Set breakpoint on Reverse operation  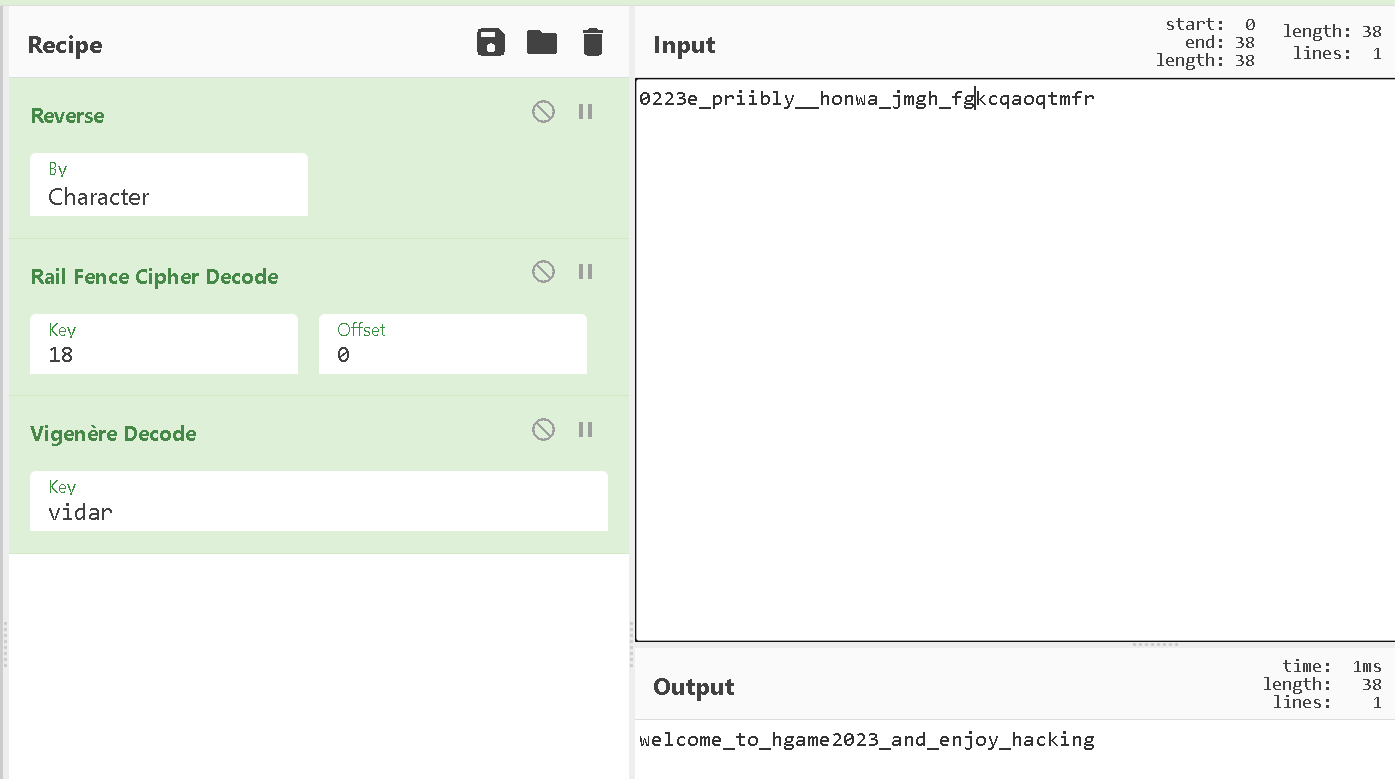tap(586, 111)
